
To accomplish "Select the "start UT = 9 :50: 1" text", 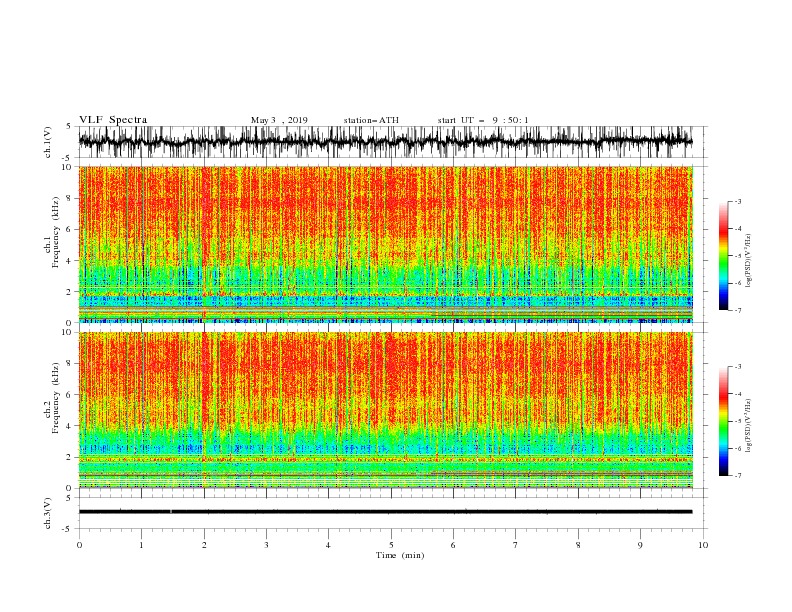I will click(x=482, y=120).
